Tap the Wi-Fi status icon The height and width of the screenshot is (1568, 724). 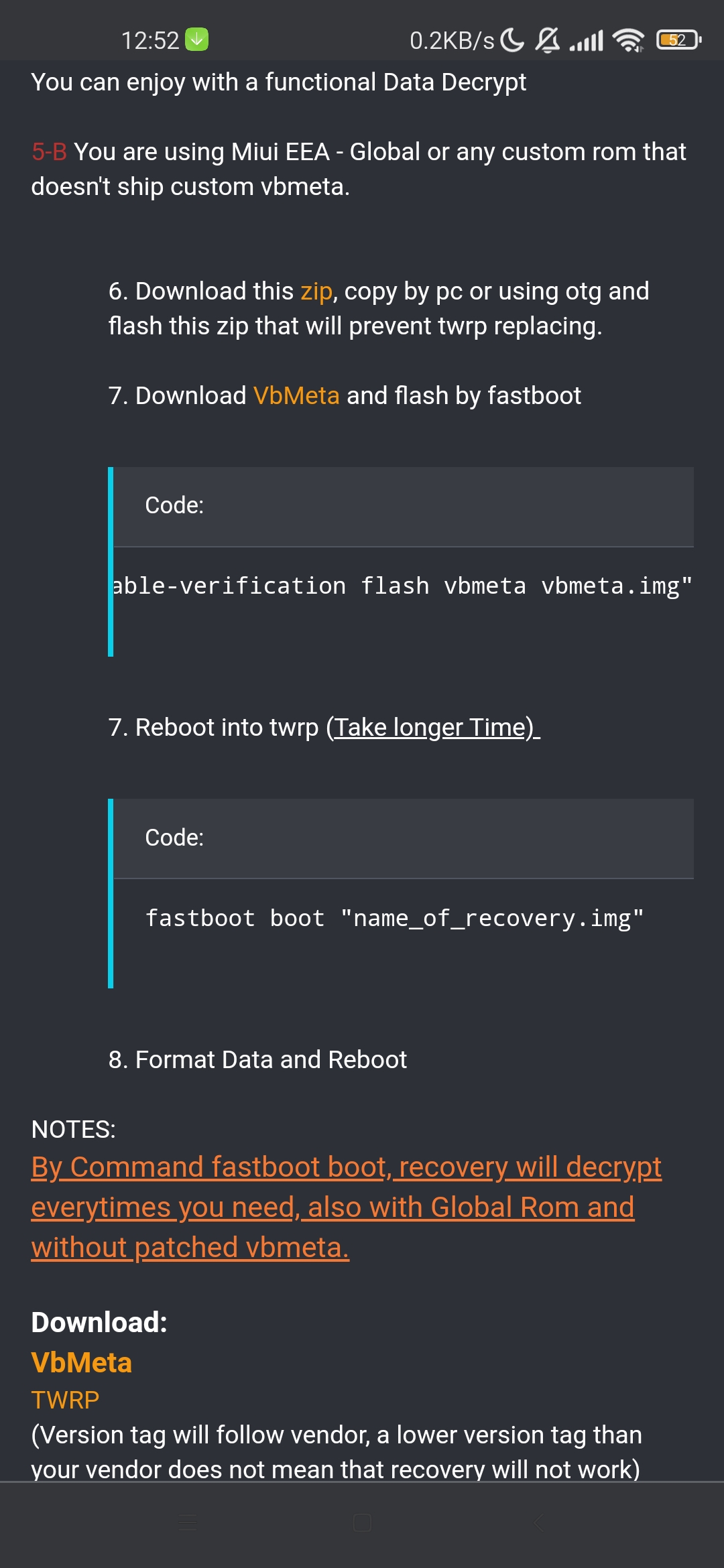(x=628, y=41)
